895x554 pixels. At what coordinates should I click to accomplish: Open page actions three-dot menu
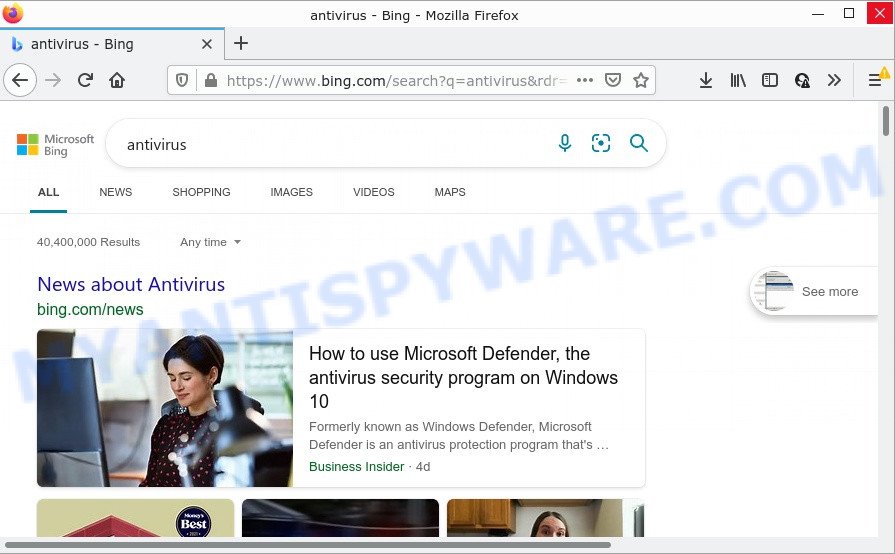[x=585, y=80]
